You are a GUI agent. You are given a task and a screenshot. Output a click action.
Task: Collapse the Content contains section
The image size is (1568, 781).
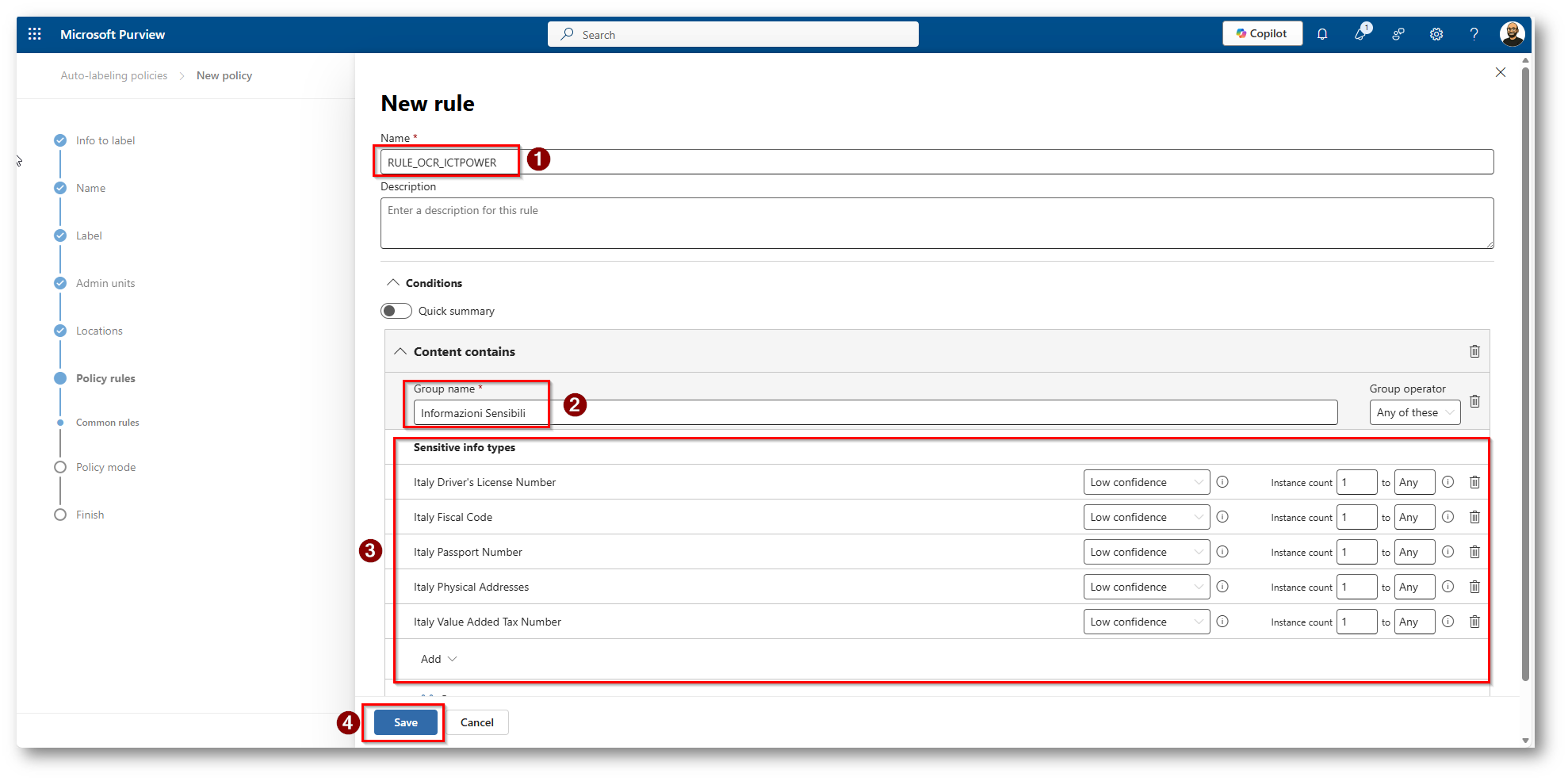click(400, 351)
